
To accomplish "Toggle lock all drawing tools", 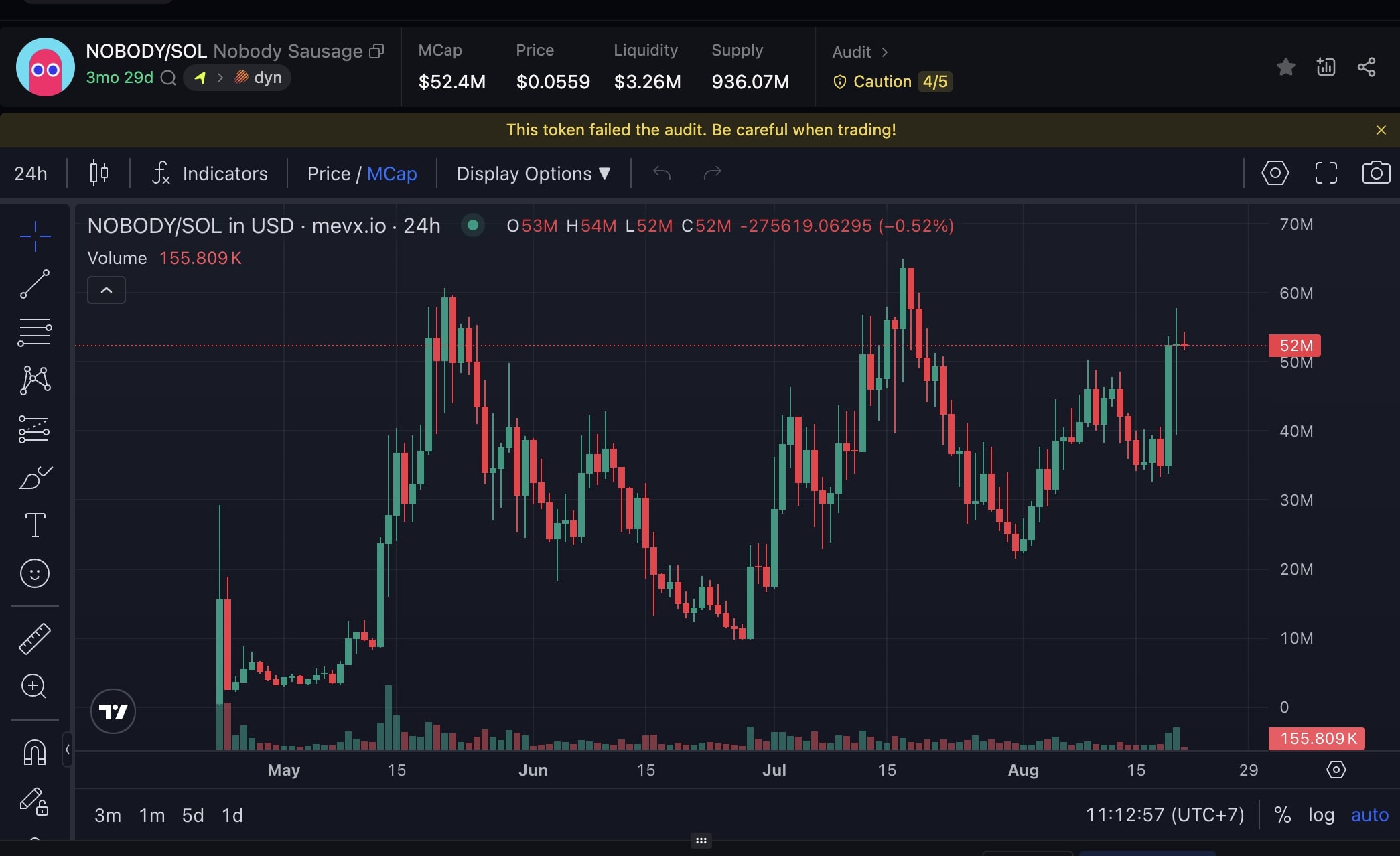I will click(x=35, y=801).
